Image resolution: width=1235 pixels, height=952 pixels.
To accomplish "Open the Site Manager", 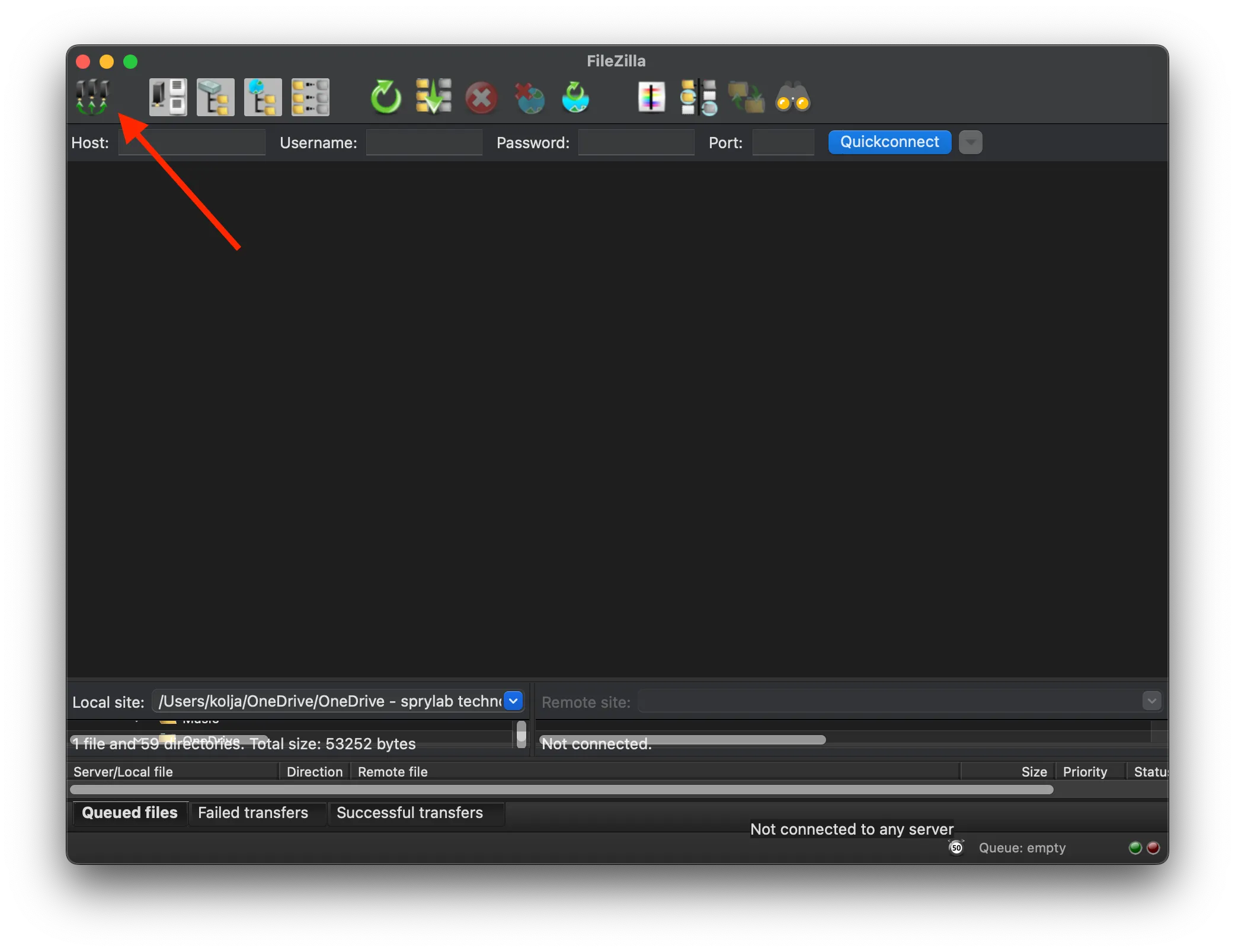I will point(92,97).
